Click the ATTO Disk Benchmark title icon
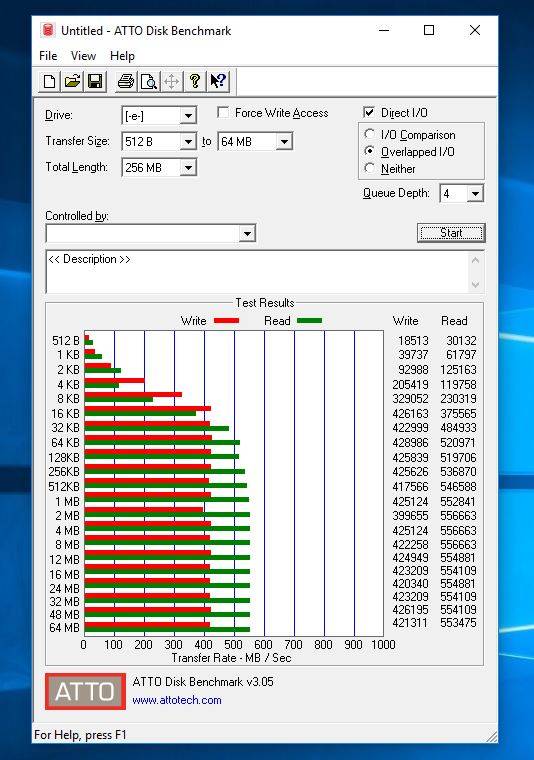 point(47,30)
